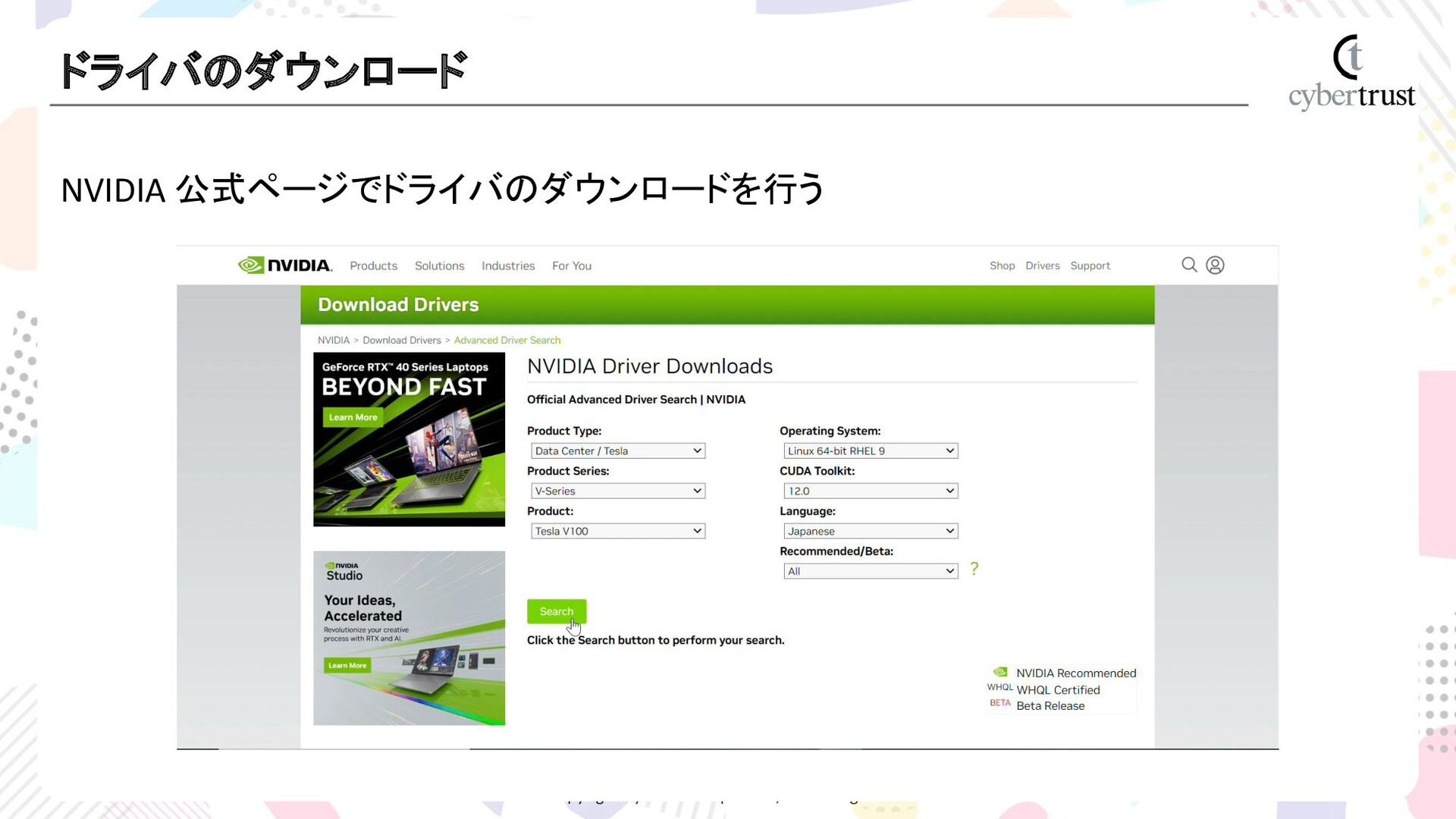This screenshot has height=819, width=1456.
Task: Open the Products menu
Action: pos(373,265)
